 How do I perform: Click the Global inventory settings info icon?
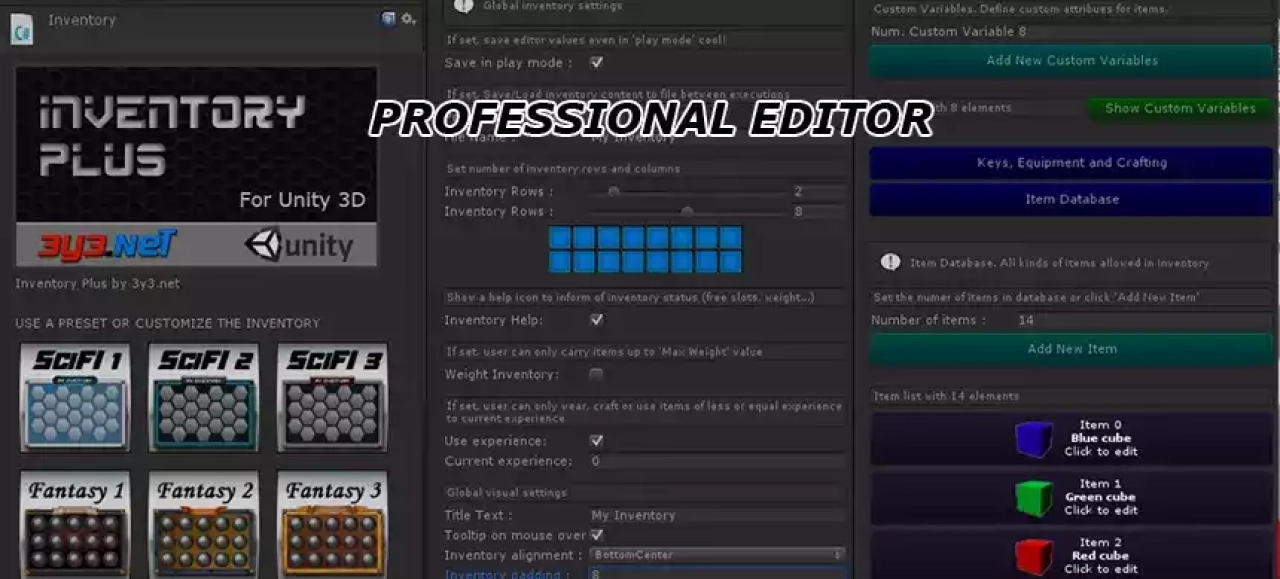[463, 6]
